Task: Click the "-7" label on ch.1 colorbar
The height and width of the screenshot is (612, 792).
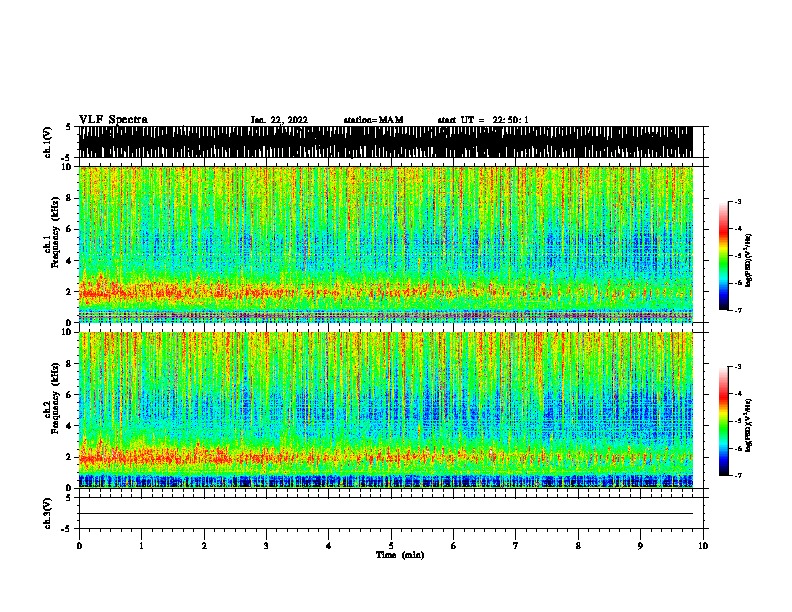Action: pos(737,310)
